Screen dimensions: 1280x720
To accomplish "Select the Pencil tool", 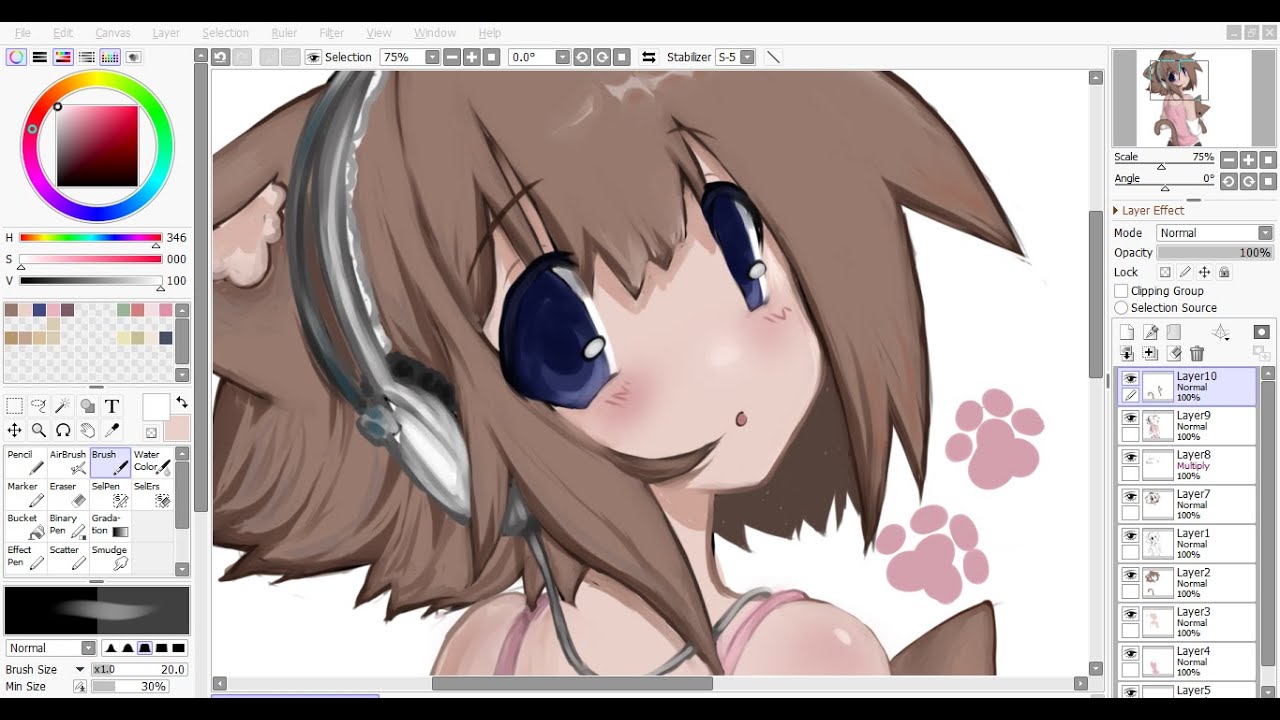I will click(x=25, y=461).
